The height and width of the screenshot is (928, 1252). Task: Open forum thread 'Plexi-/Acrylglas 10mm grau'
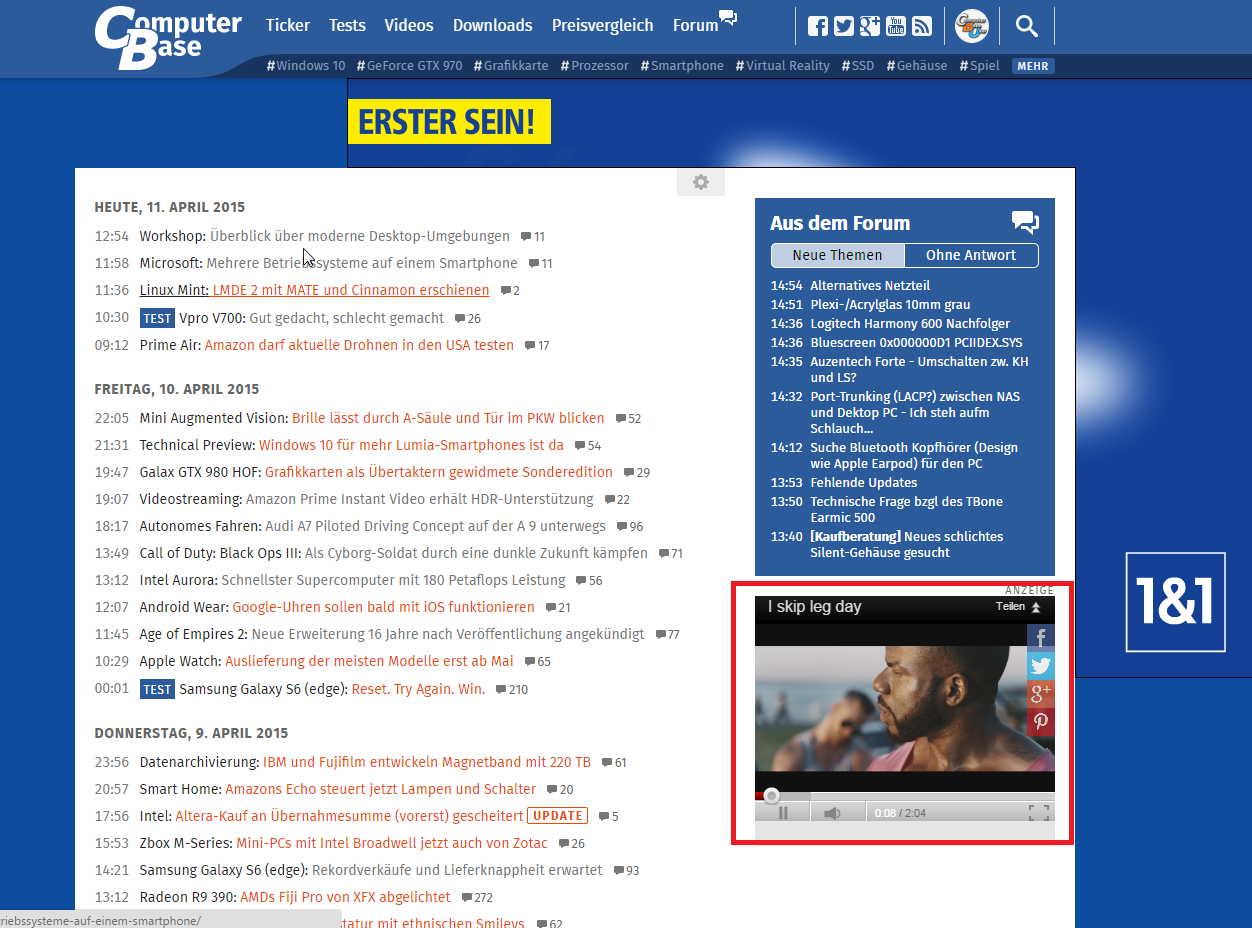890,305
